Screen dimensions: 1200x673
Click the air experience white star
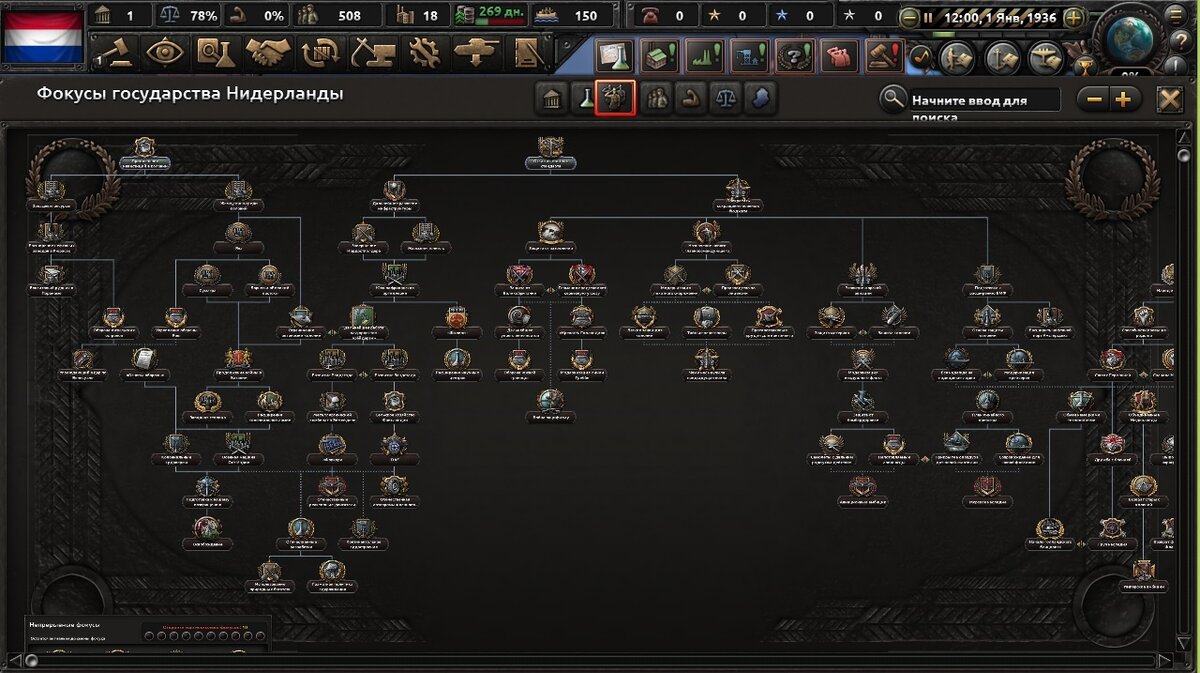click(x=866, y=16)
